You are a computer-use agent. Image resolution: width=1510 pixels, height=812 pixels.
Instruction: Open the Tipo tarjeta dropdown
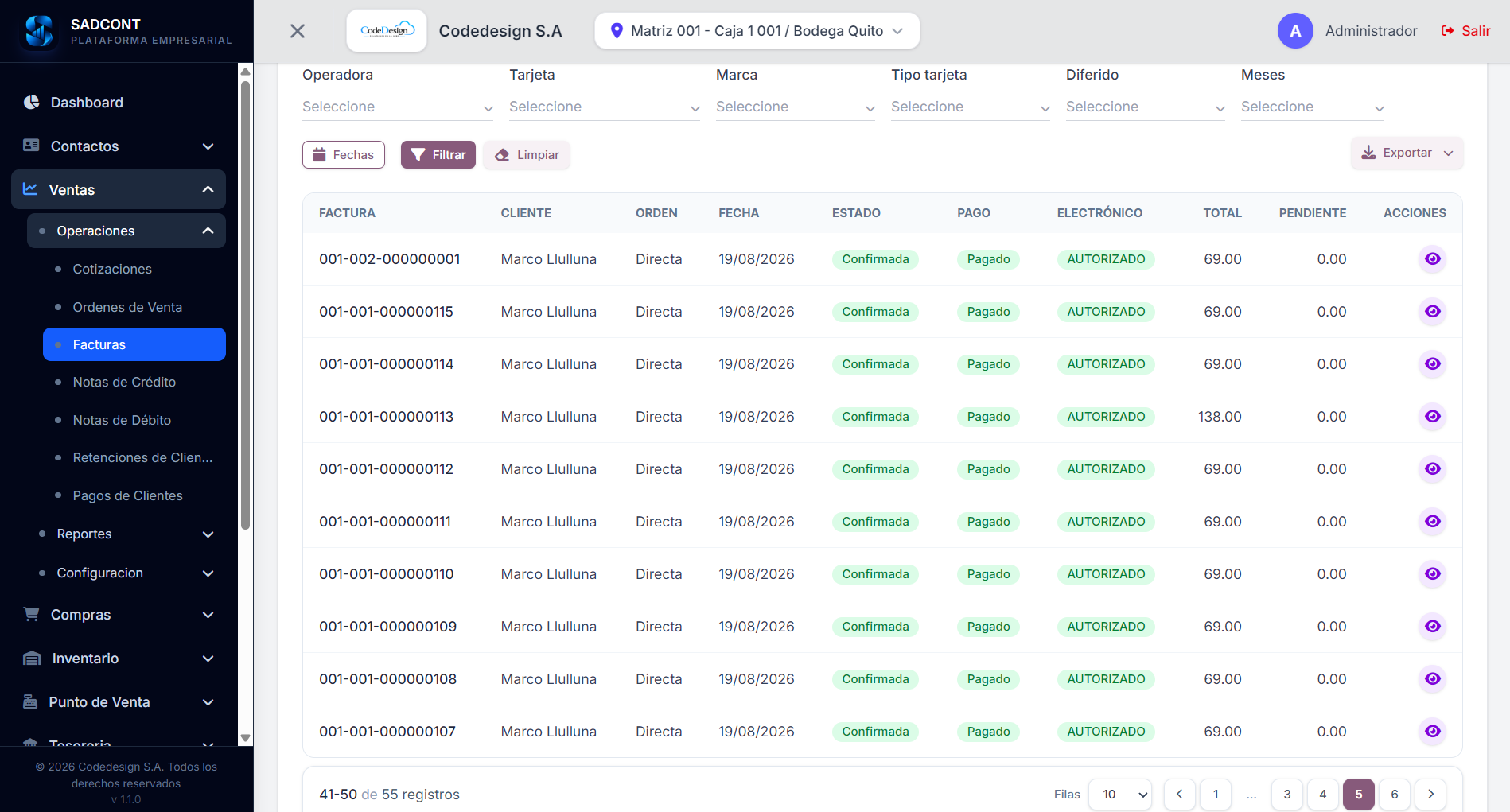(971, 107)
